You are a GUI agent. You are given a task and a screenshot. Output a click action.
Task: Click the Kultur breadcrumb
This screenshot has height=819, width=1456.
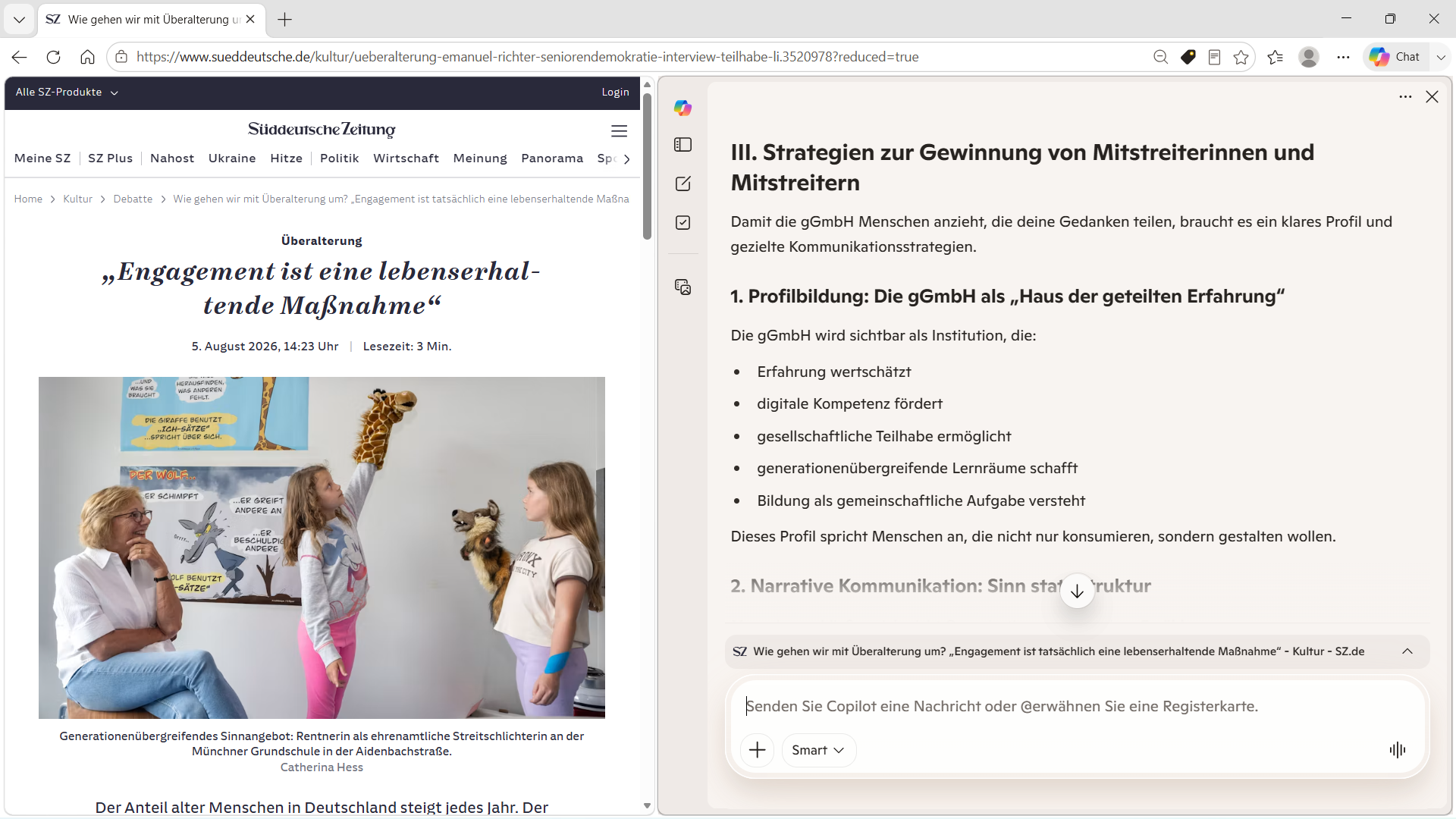[77, 199]
